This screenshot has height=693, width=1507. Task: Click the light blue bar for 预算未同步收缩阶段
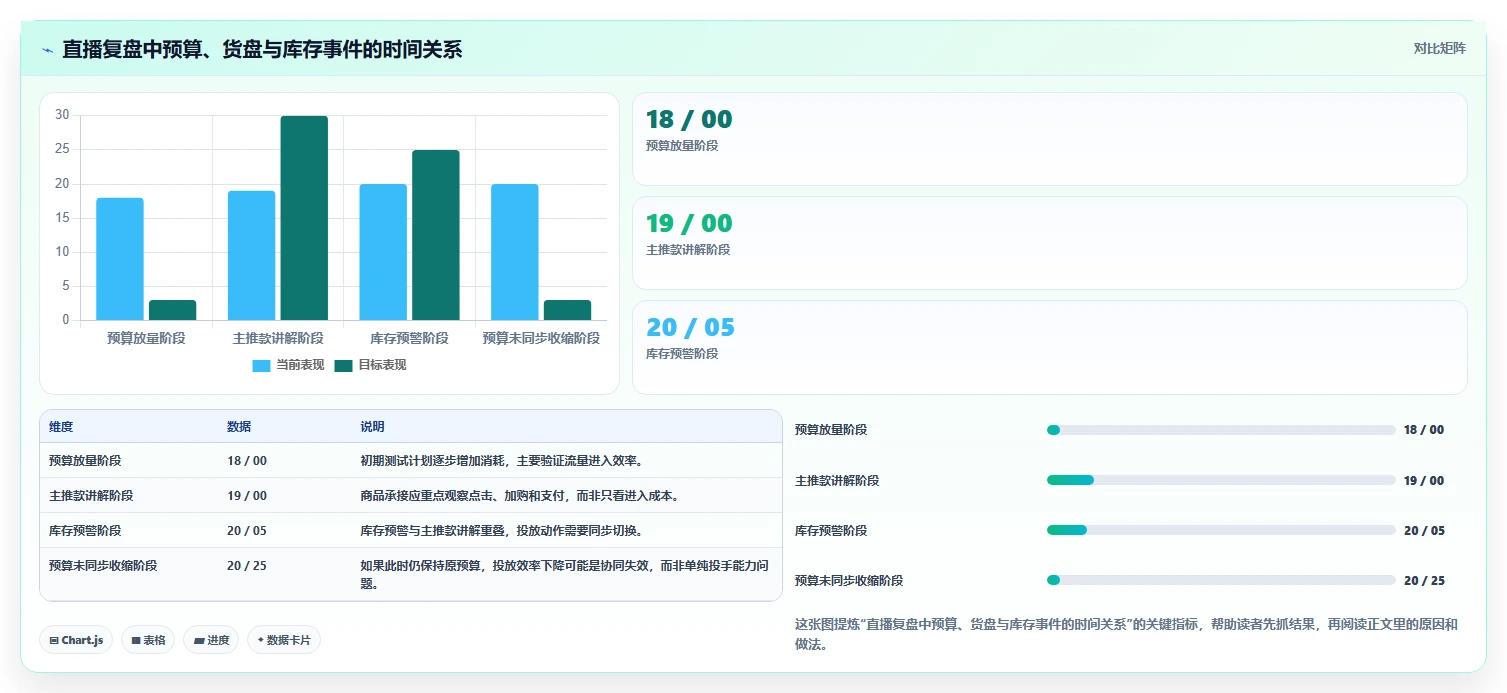515,252
